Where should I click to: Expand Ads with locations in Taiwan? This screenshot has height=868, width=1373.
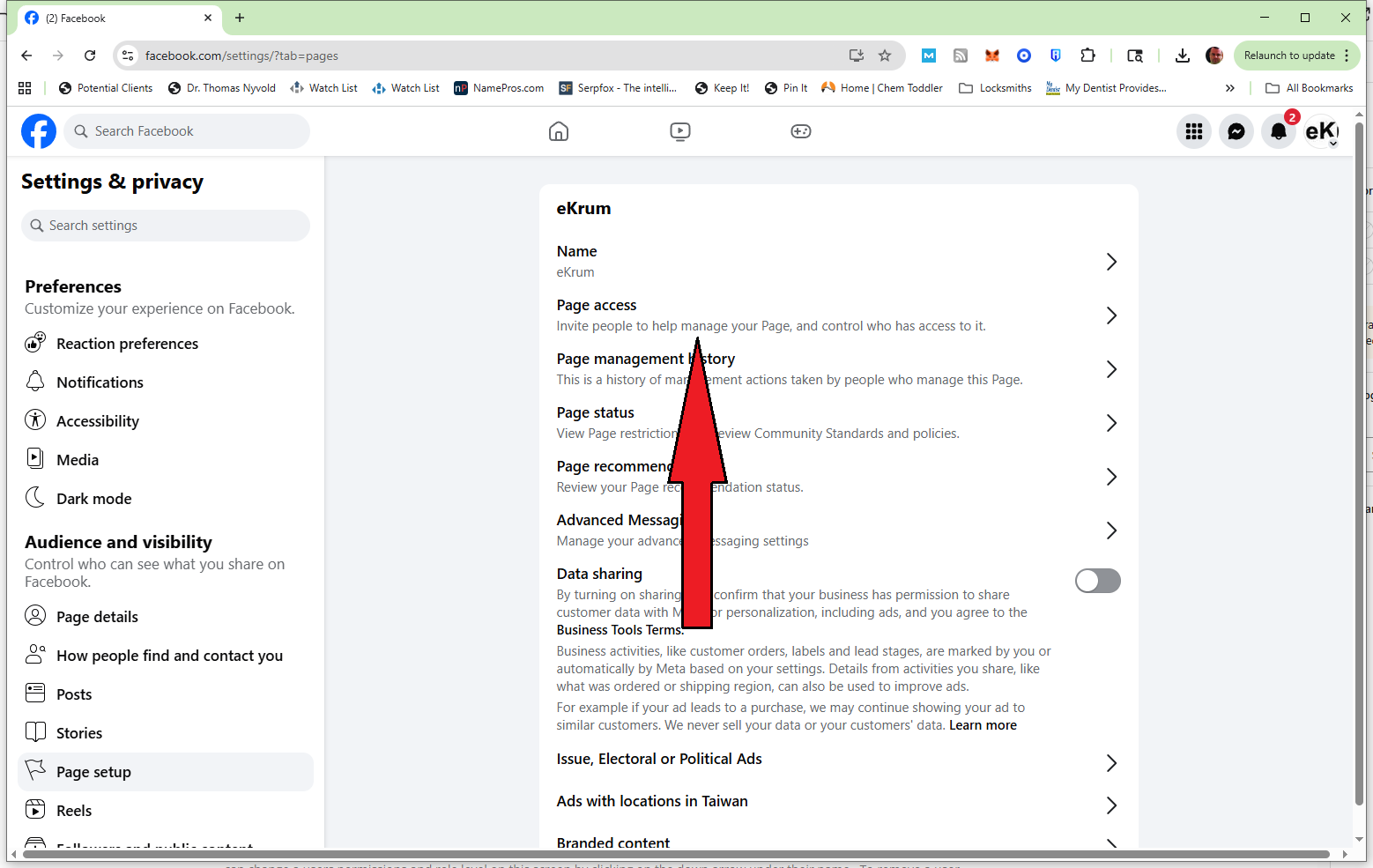pyautogui.click(x=1111, y=805)
